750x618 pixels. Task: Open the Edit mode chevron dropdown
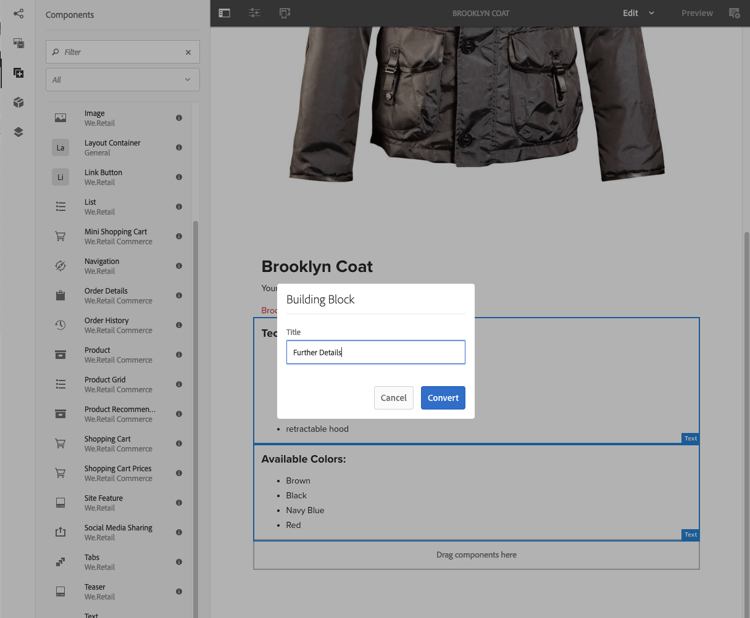(x=651, y=13)
